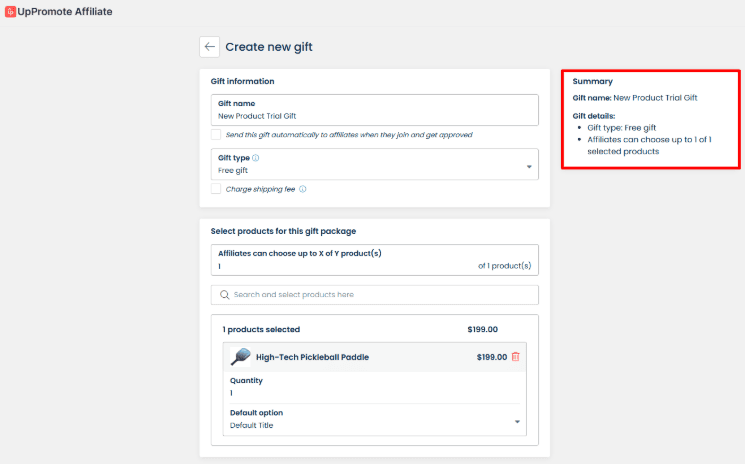Enable automatic gift sending to affiliates
This screenshot has height=464, width=745.
click(216, 134)
